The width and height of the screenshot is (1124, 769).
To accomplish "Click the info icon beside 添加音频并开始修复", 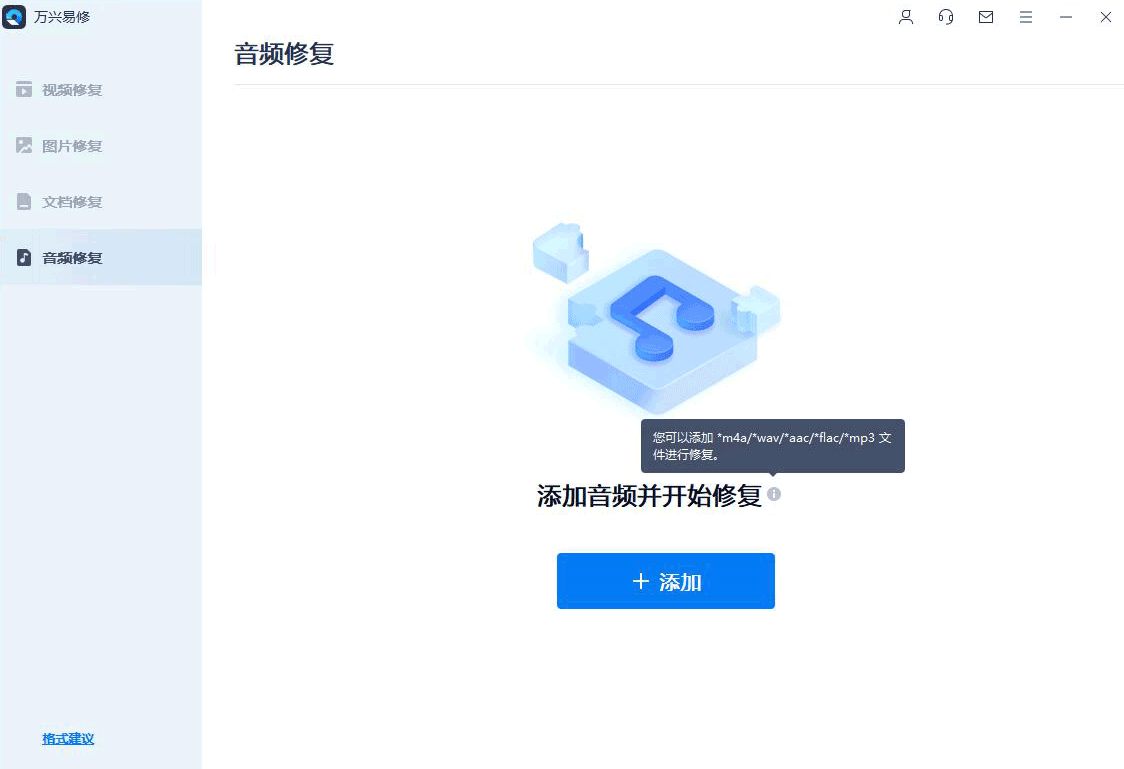I will click(x=774, y=494).
